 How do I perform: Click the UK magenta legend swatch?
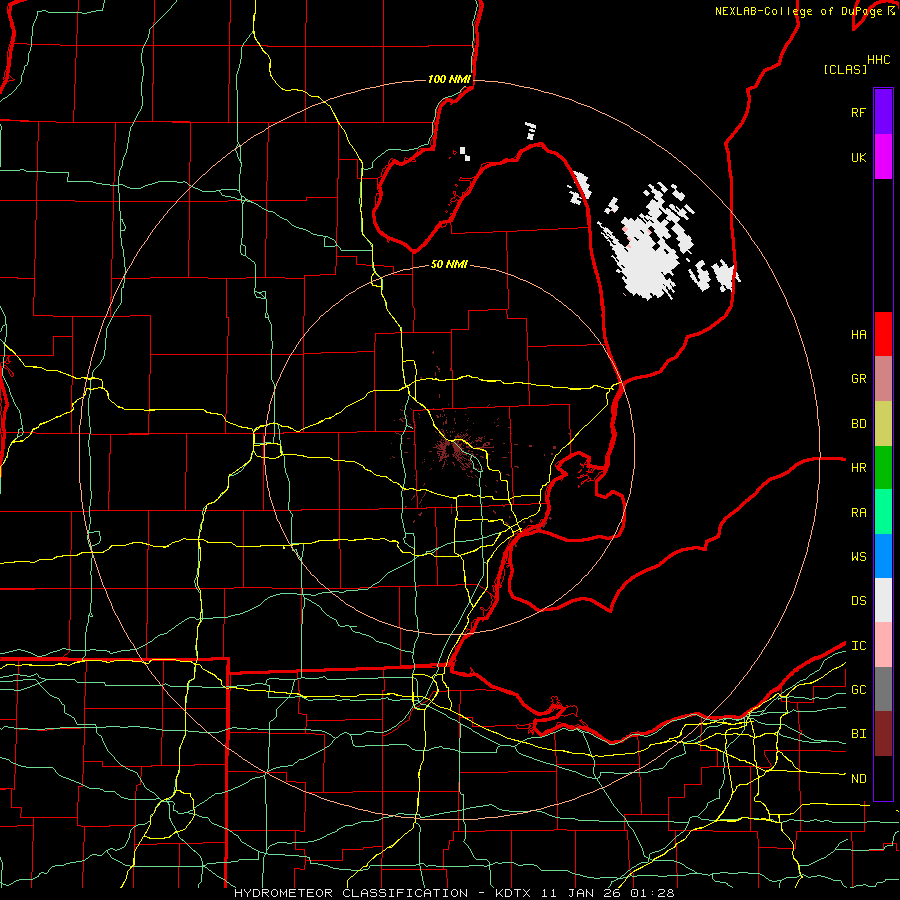[x=883, y=156]
